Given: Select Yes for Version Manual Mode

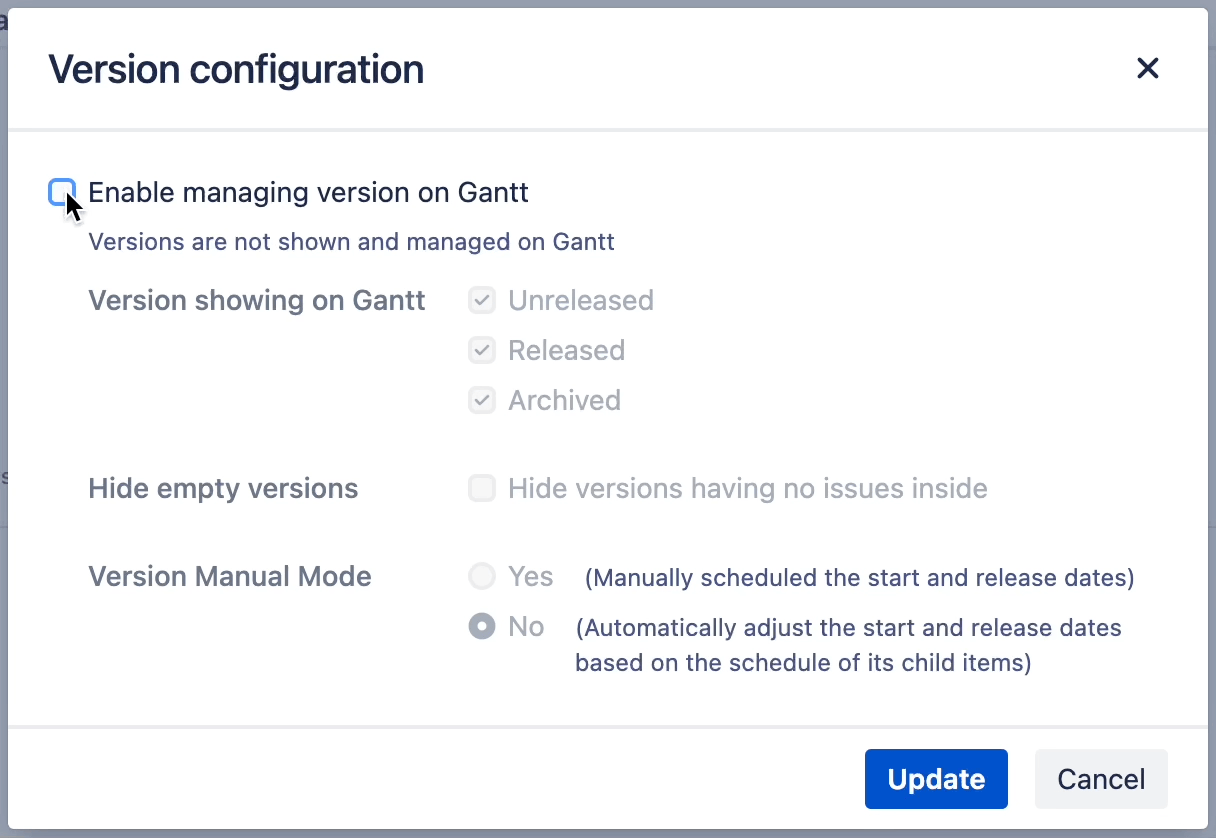Looking at the screenshot, I should click(482, 576).
